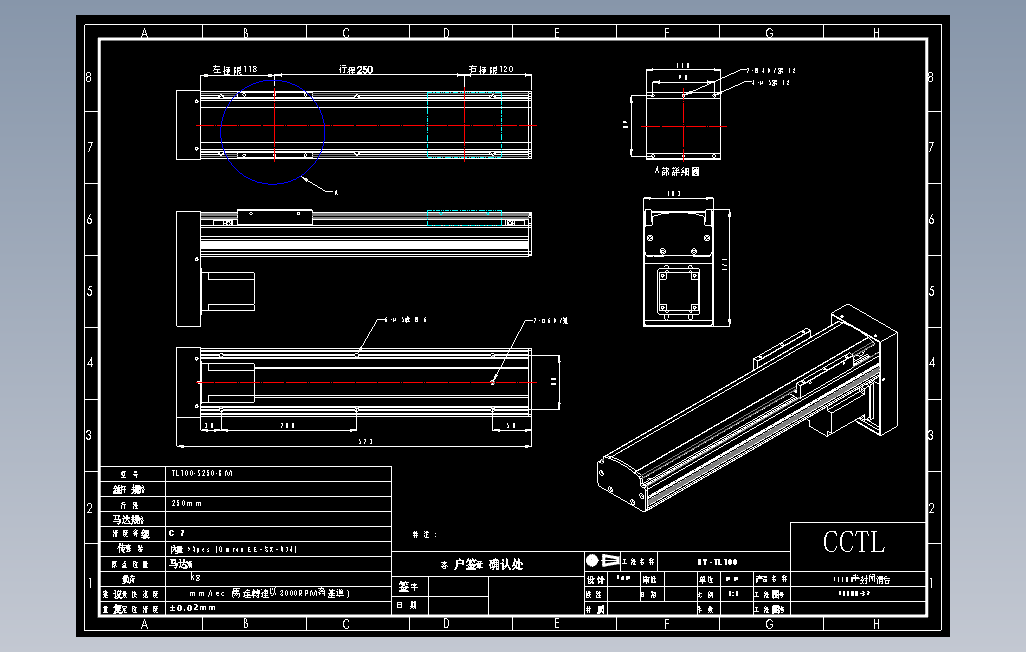Click the 马达侧 origin position value
Viewport: 1026px width, 652px height.
coord(181,564)
